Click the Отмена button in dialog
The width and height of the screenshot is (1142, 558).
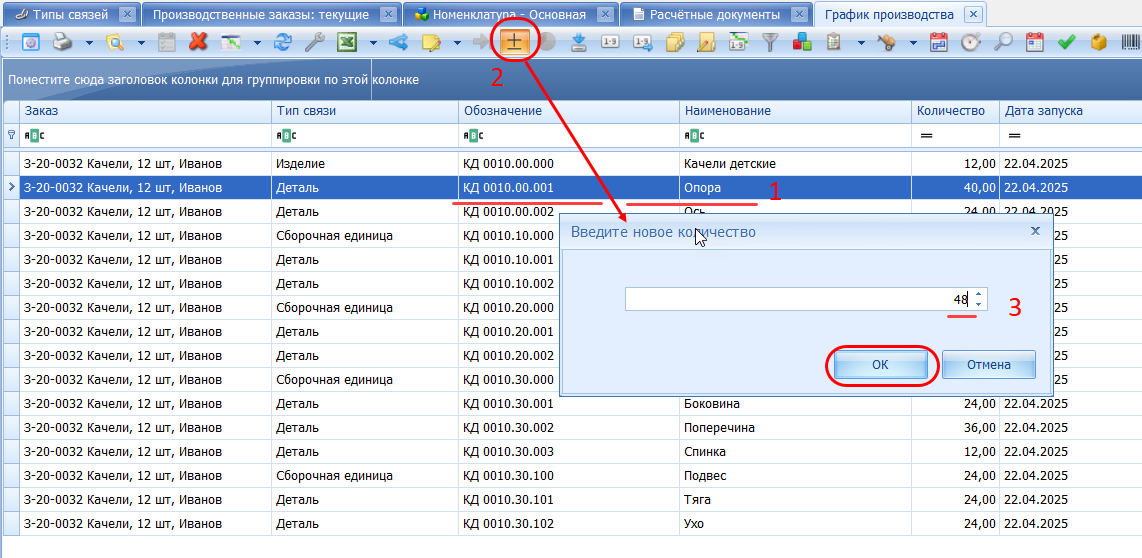[988, 365]
